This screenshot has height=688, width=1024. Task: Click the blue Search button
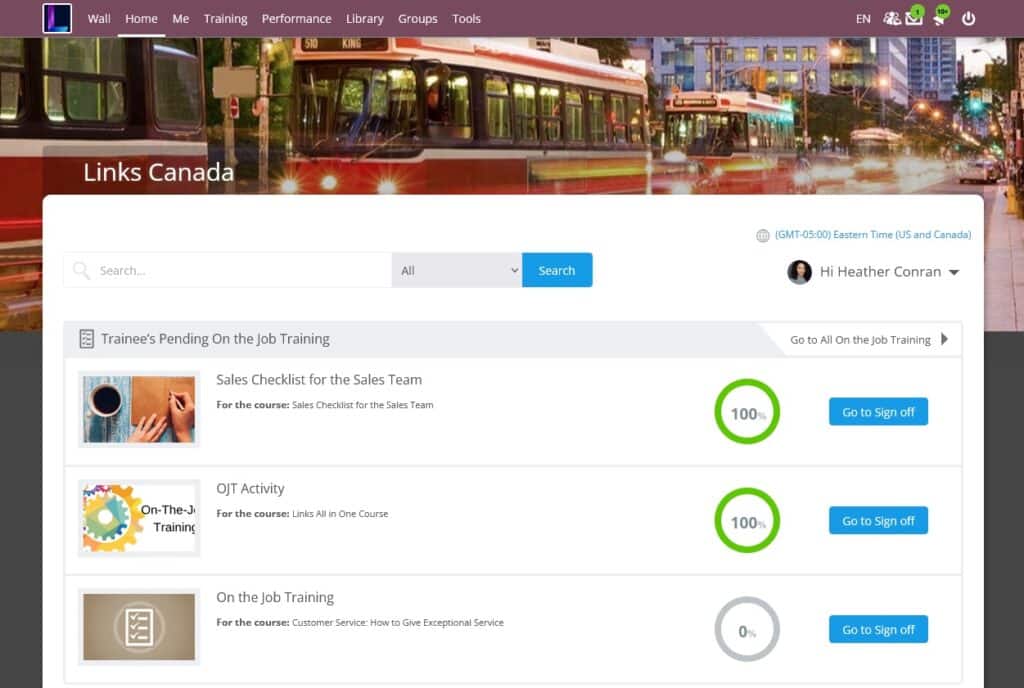point(557,270)
